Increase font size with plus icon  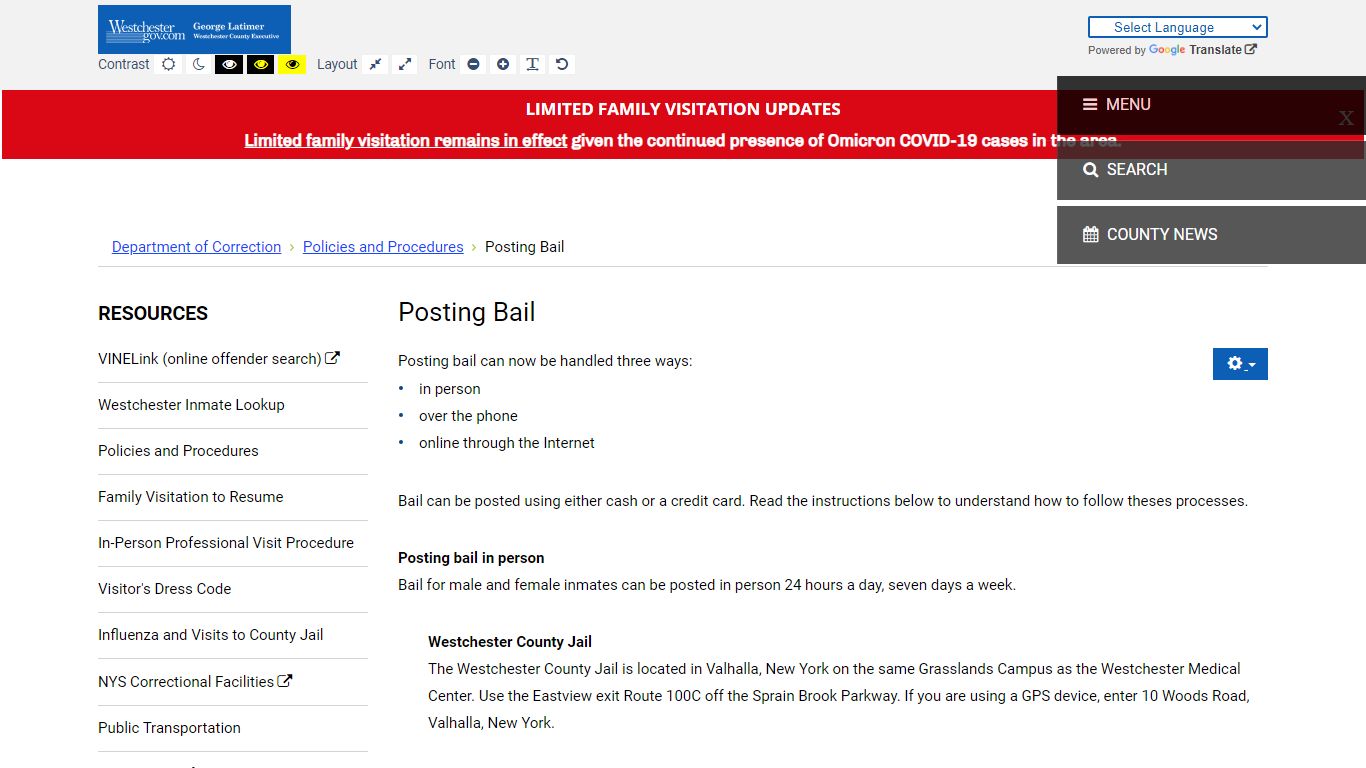[x=503, y=64]
